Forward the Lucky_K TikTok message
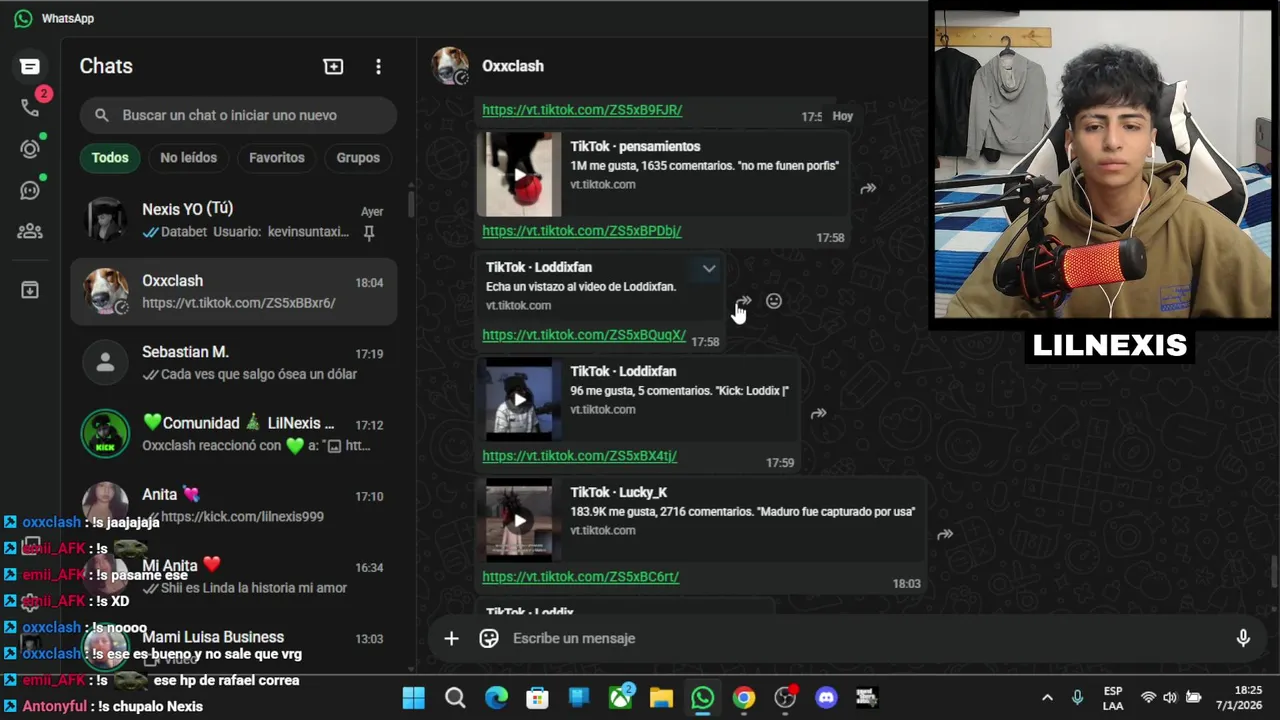This screenshot has height=720, width=1280. pos(945,534)
